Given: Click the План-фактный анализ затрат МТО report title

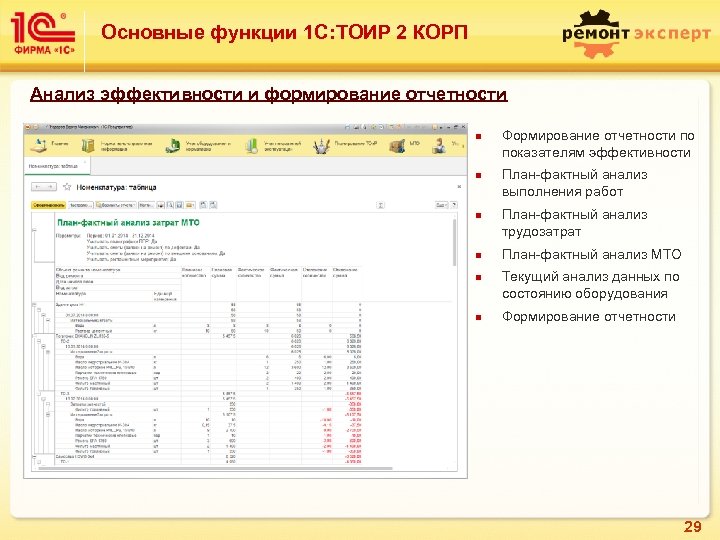Looking at the screenshot, I should pyautogui.click(x=128, y=223).
